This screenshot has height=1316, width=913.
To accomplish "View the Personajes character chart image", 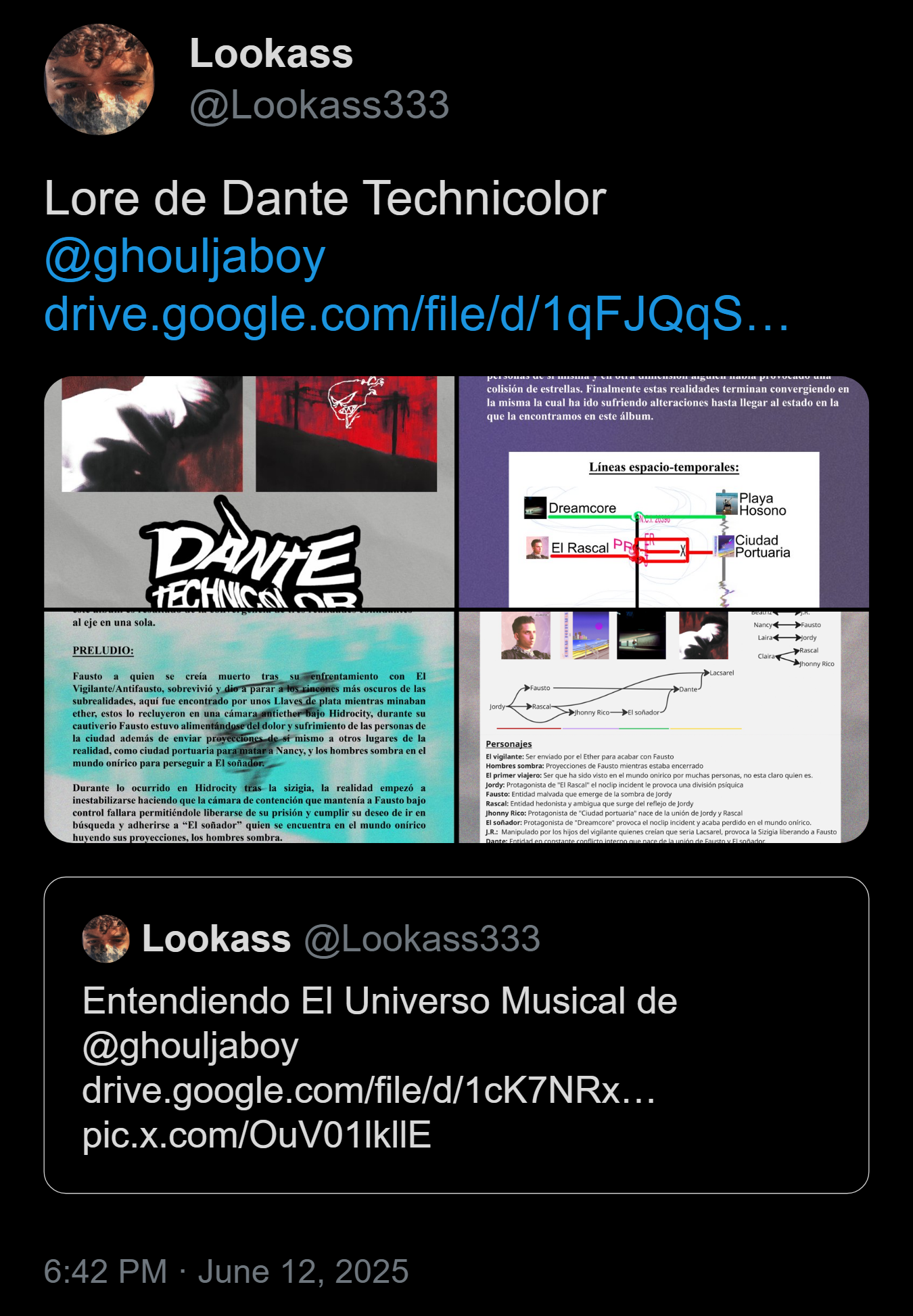I will (x=663, y=727).
